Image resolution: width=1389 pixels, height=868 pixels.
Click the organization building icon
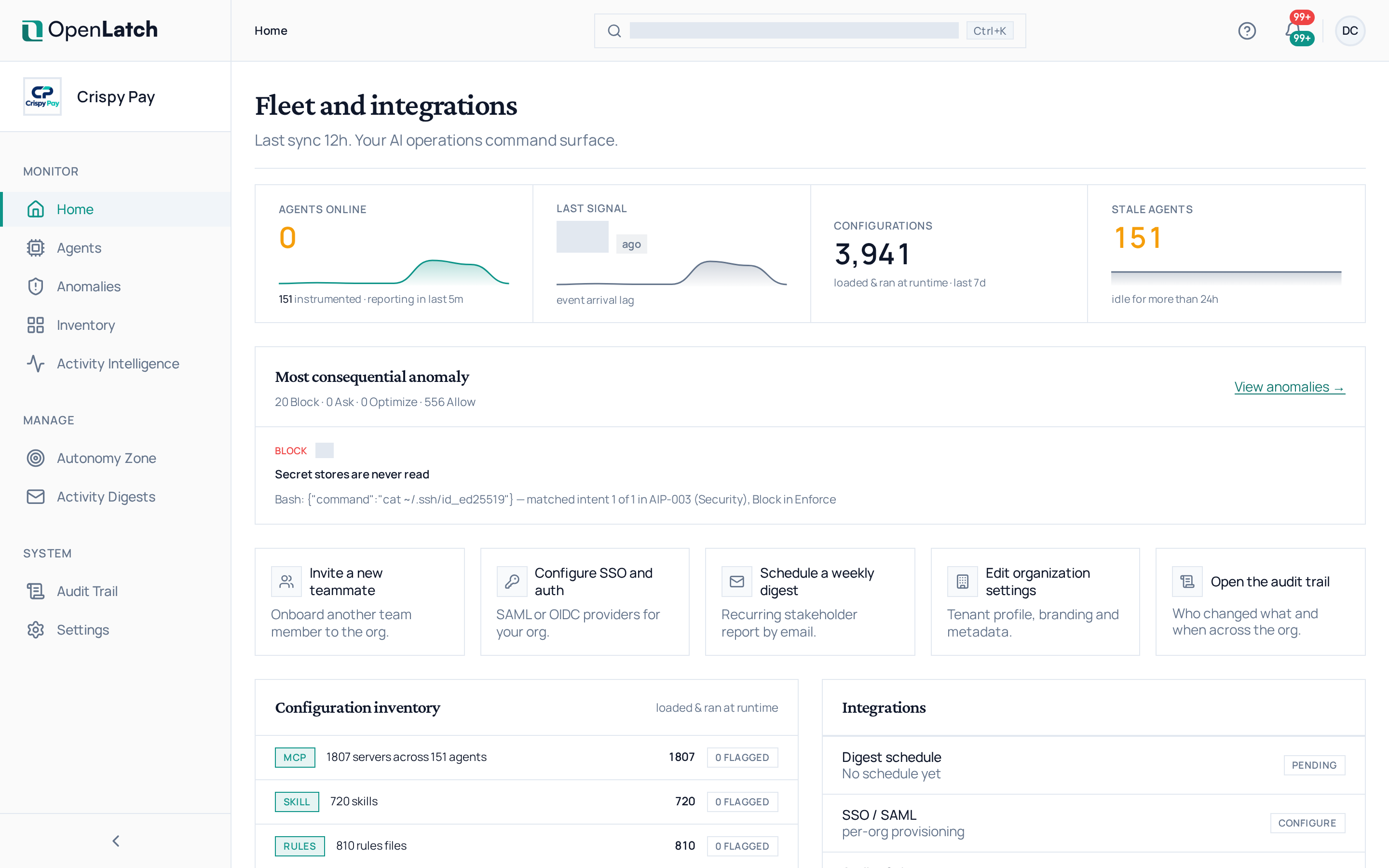tap(962, 582)
